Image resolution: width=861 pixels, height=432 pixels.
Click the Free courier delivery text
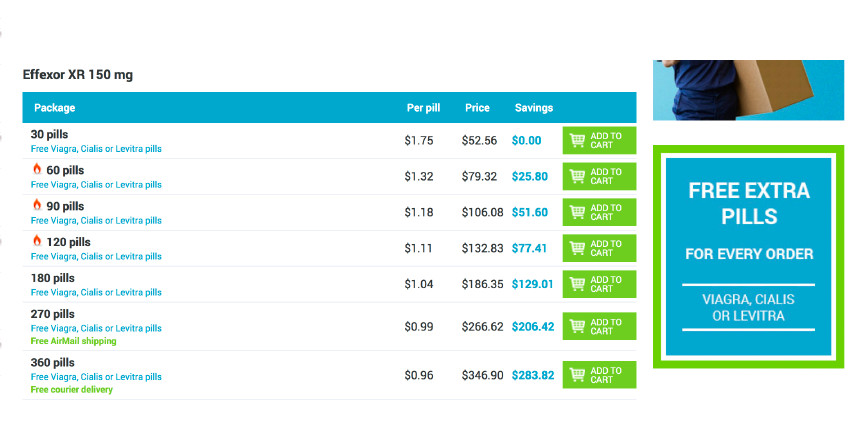(71, 390)
